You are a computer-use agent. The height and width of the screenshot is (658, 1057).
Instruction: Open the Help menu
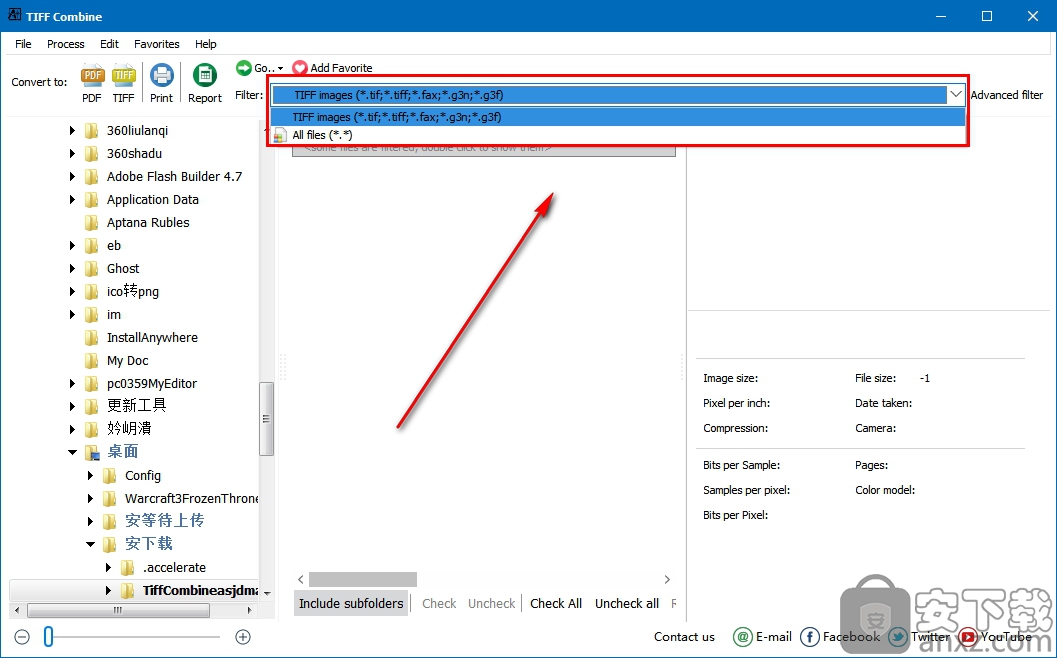coord(206,44)
